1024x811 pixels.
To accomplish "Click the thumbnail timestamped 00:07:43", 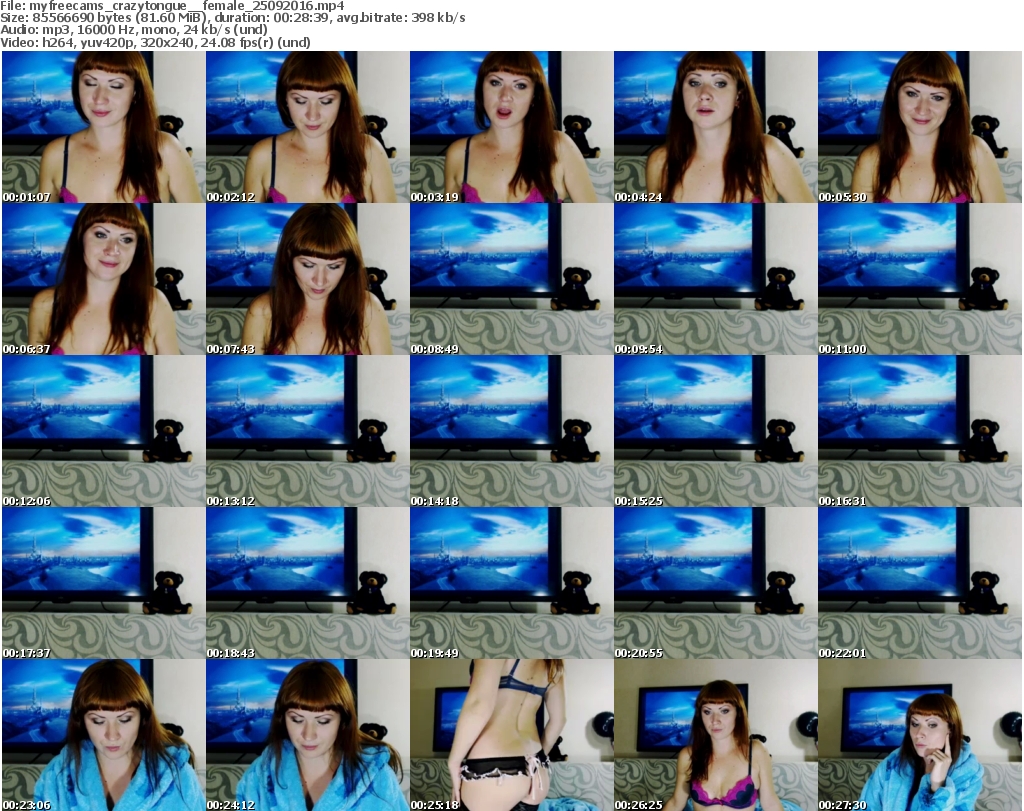I will point(306,279).
